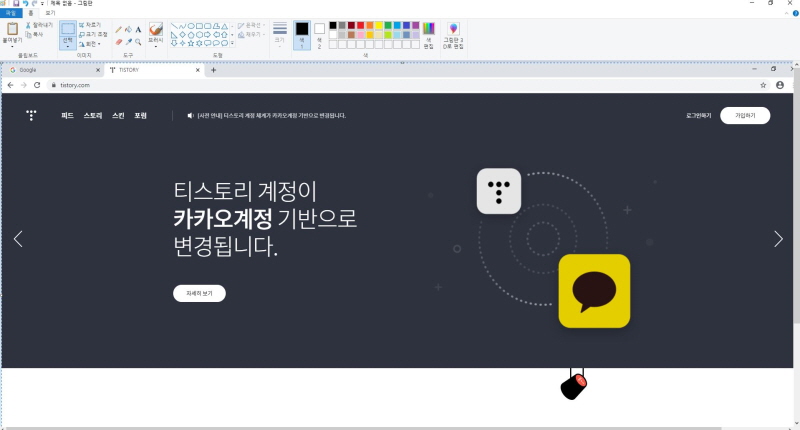Click 로그인하기 in the pasted Tistory page
This screenshot has width=800, height=430.
698,116
